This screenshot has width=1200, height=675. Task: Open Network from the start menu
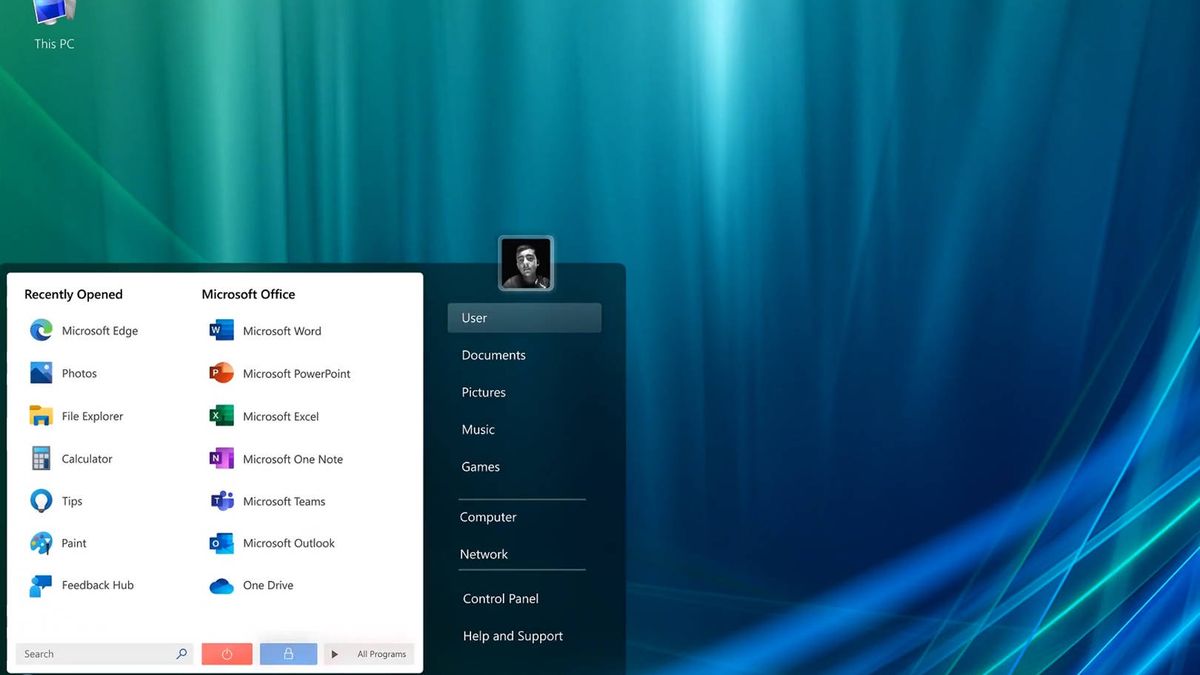(x=484, y=554)
